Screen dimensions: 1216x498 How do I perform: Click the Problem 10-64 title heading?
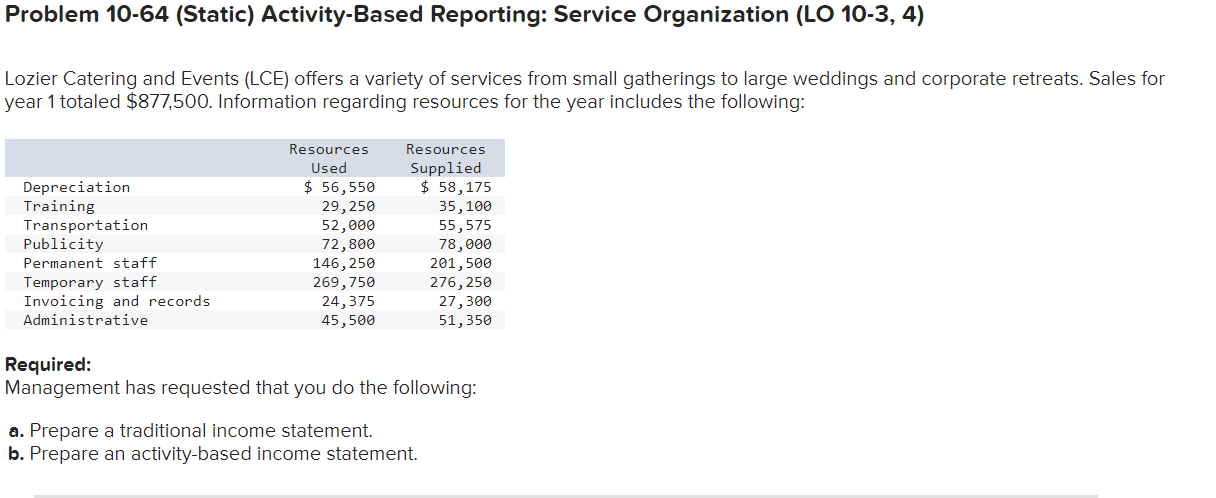(464, 15)
